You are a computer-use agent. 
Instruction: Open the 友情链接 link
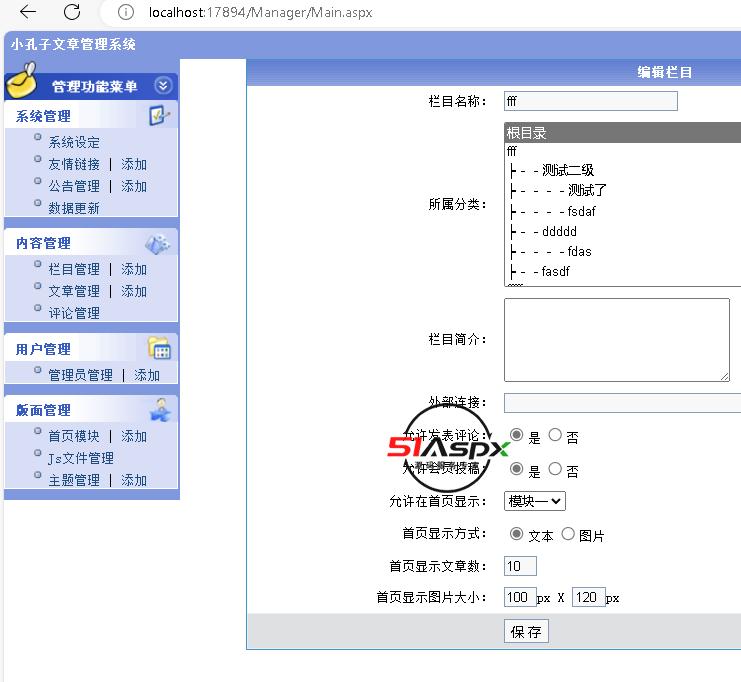tap(74, 164)
